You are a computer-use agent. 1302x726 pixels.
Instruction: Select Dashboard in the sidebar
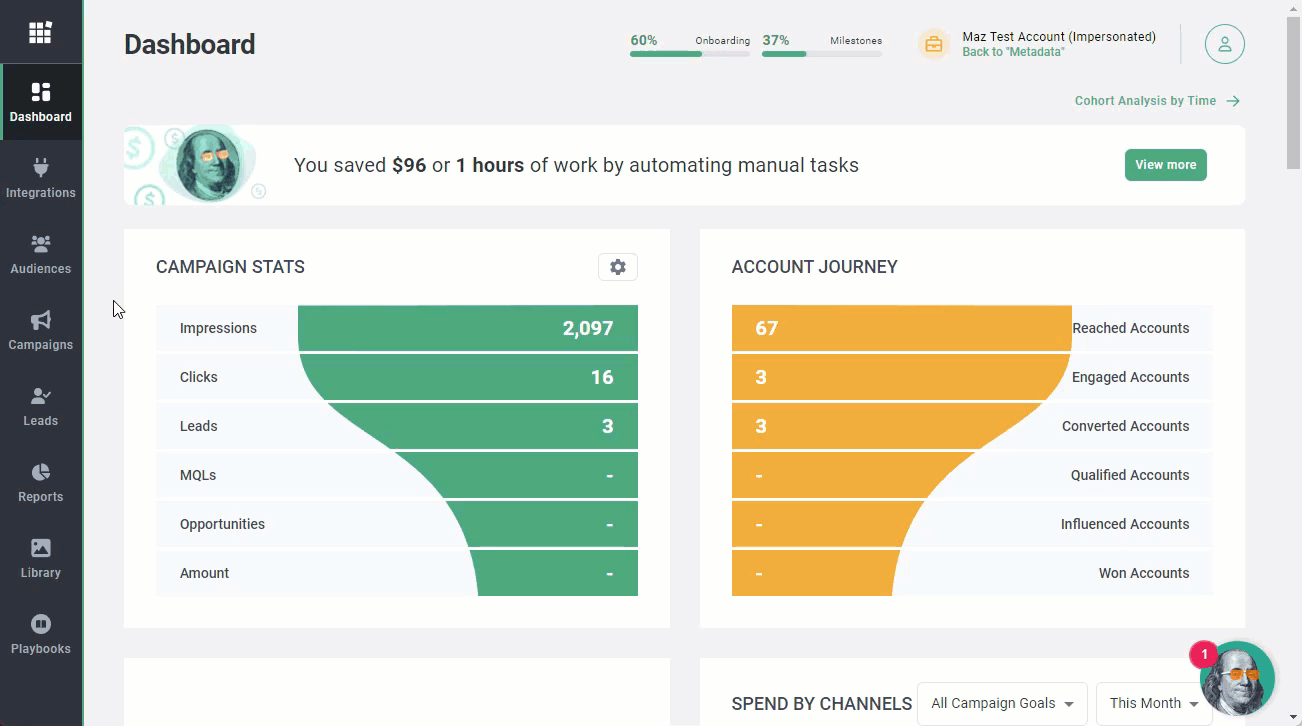pyautogui.click(x=41, y=102)
